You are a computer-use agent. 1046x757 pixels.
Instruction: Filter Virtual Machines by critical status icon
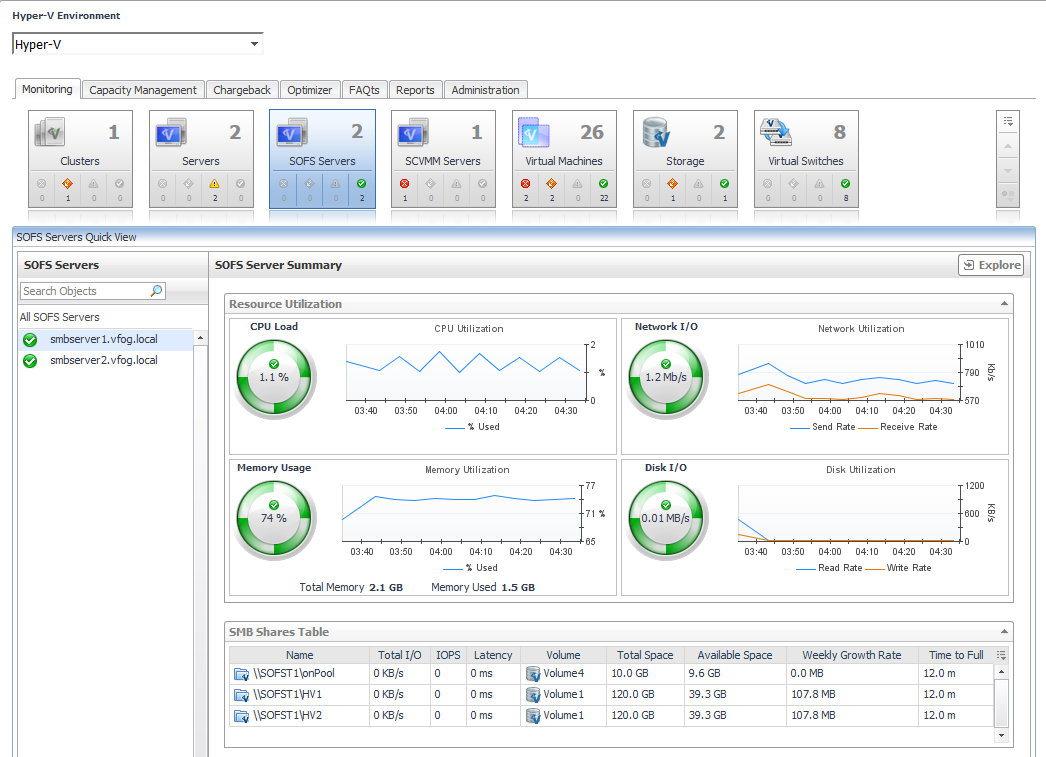[552, 183]
